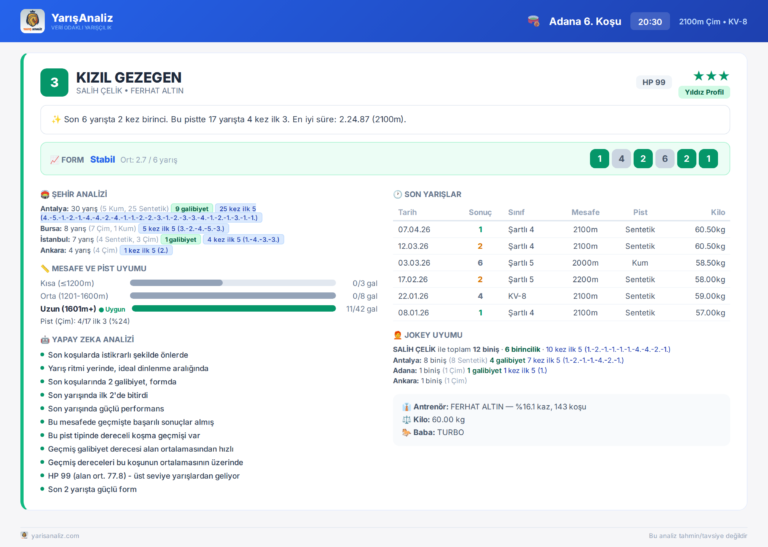Click SALİH ÇELİK • FERHAT ALTIN subtitle
Viewport: 768px width, 547px height.
[130, 91]
